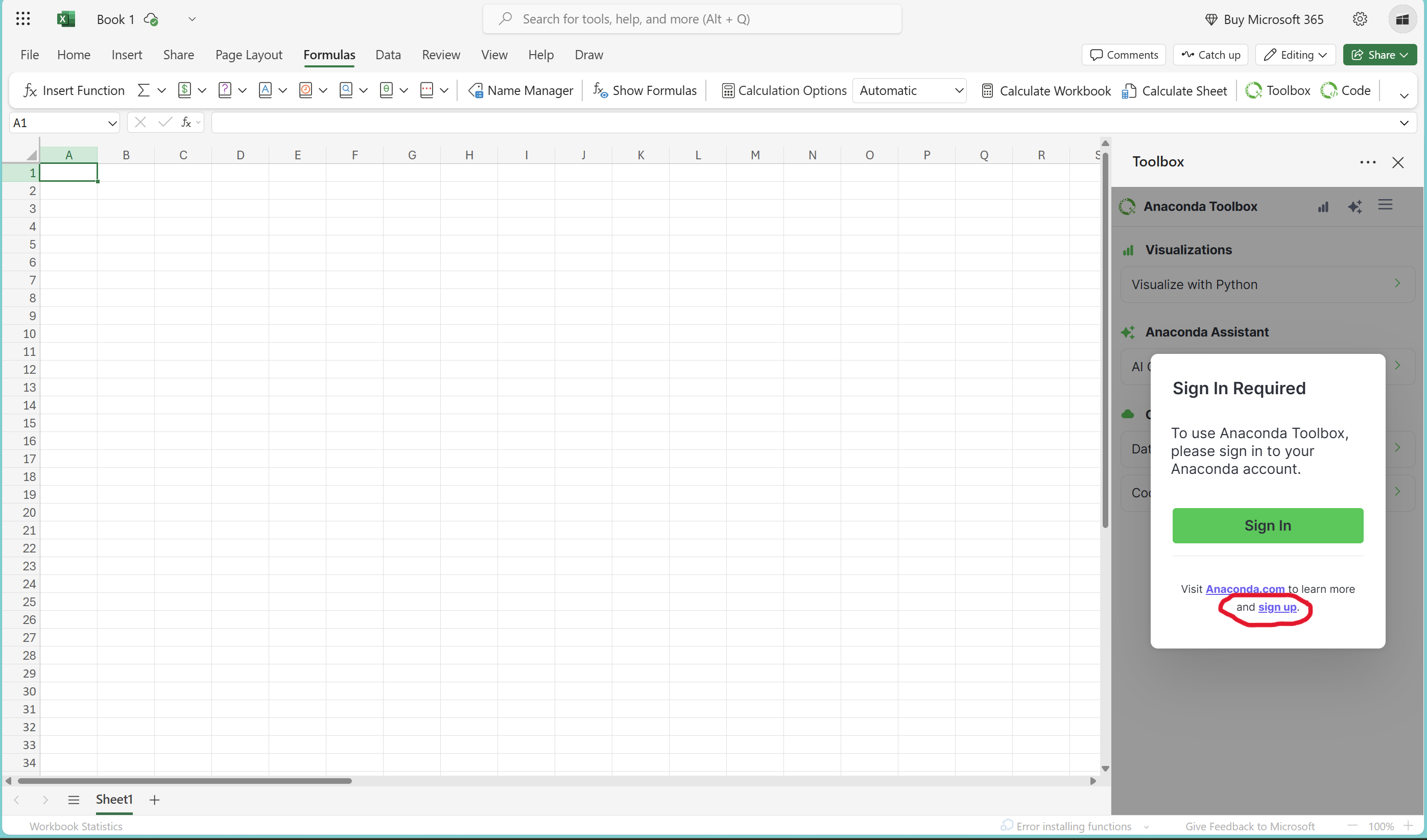Viewport: 1427px width, 840px height.
Task: Add a new sheet with plus icon
Action: coord(155,799)
